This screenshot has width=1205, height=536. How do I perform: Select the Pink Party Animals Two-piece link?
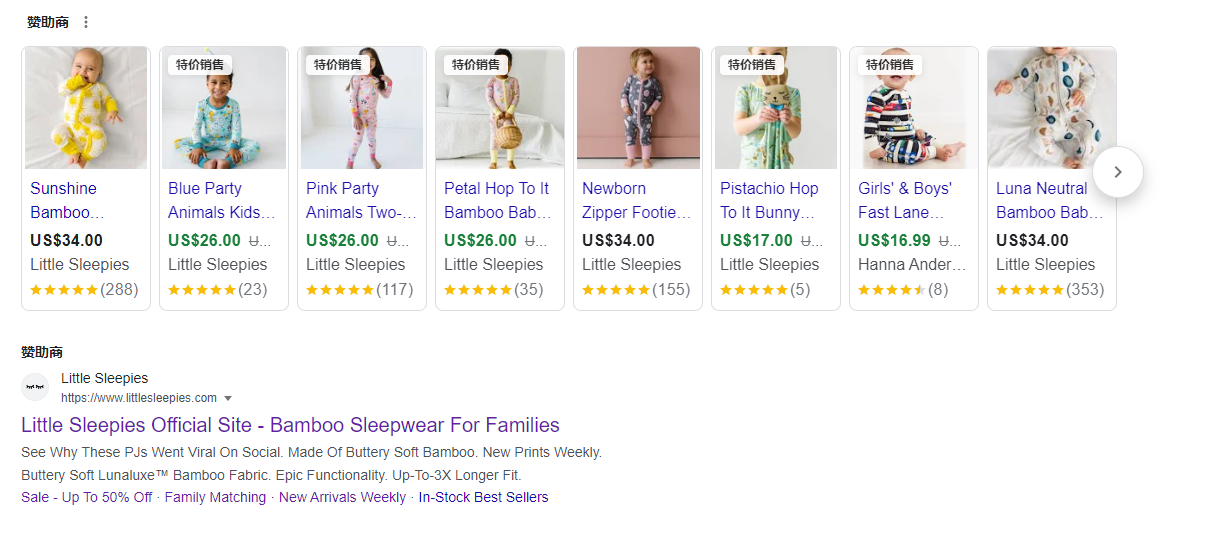[x=361, y=200]
